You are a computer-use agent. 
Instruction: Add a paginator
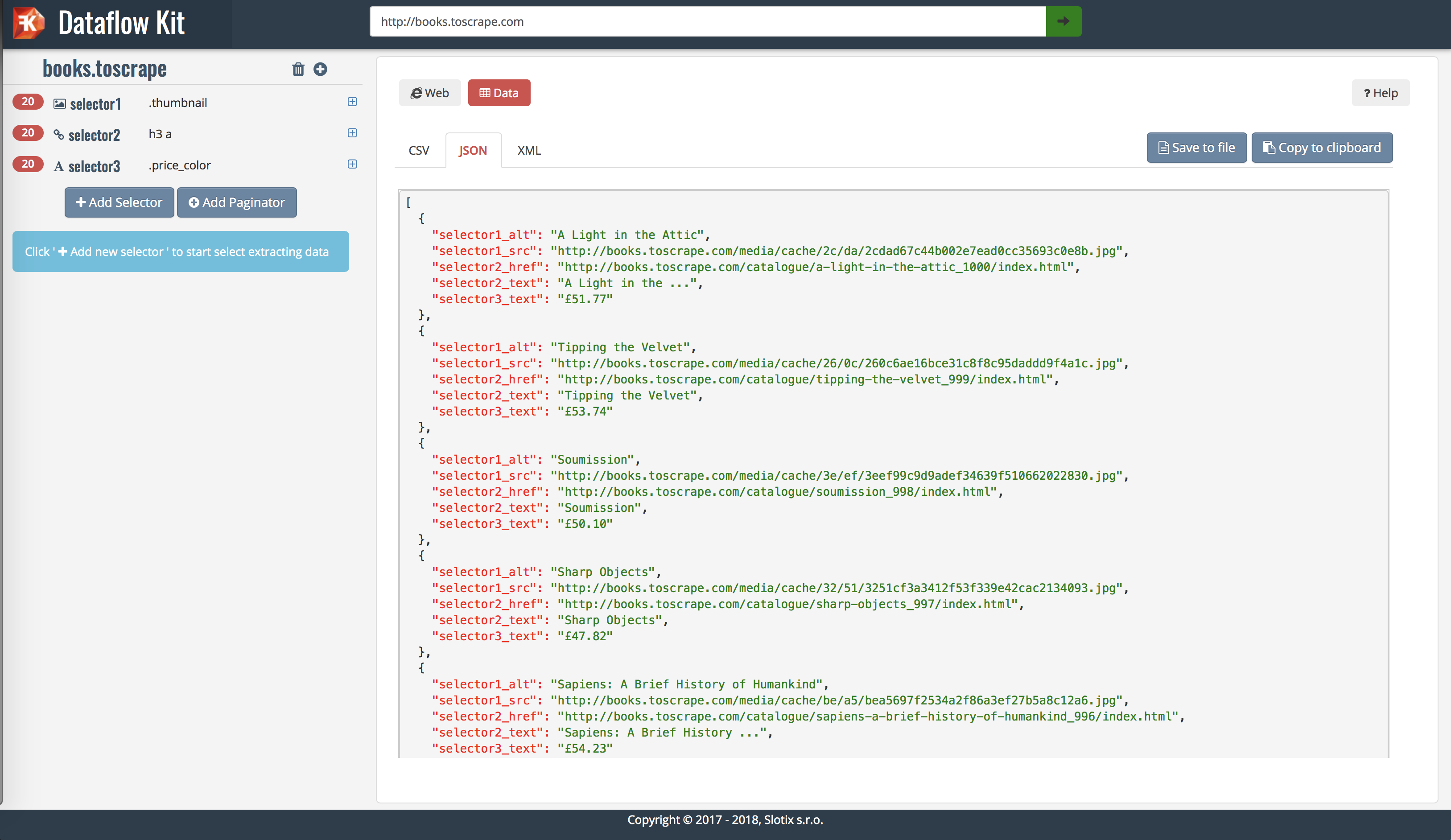coord(237,202)
